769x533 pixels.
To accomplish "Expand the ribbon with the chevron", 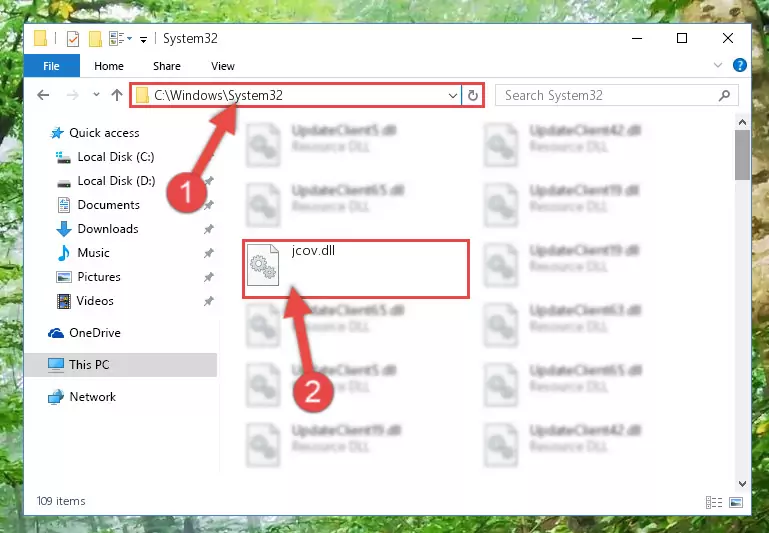I will click(718, 65).
